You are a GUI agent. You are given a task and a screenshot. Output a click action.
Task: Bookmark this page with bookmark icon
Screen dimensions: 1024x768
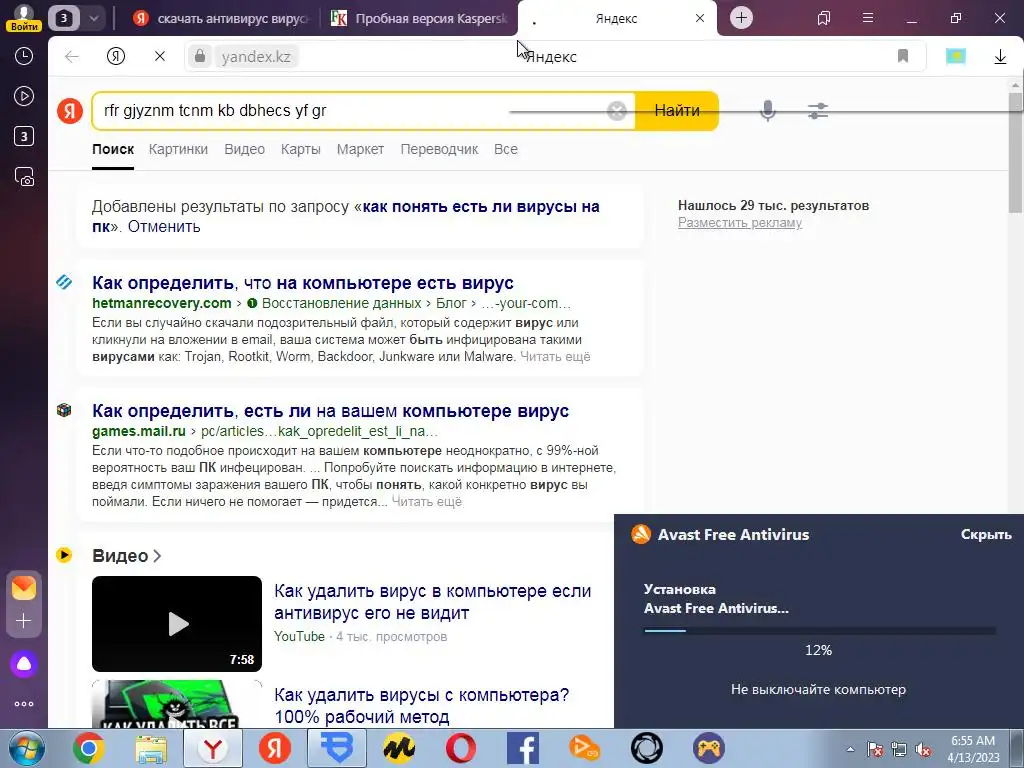903,56
